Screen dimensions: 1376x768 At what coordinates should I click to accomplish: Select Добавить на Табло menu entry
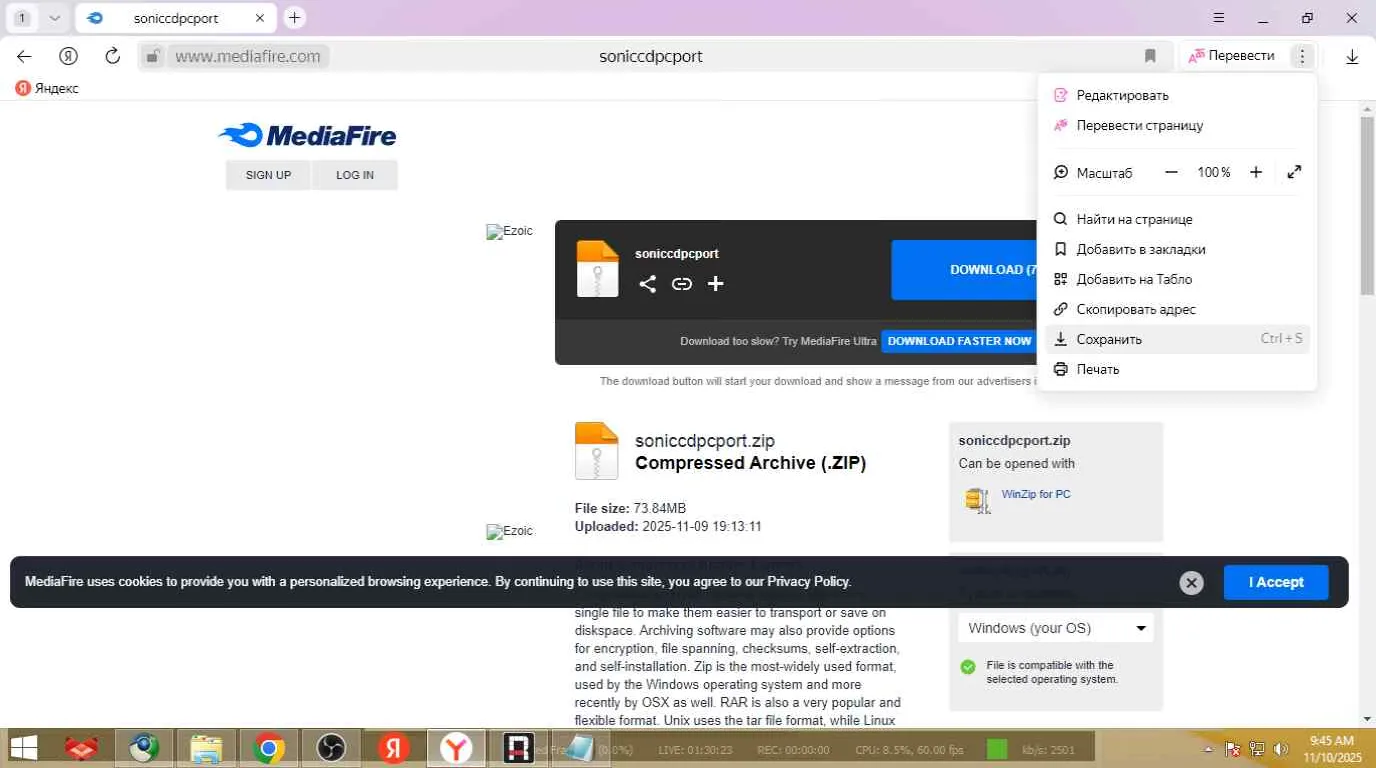point(1177,279)
